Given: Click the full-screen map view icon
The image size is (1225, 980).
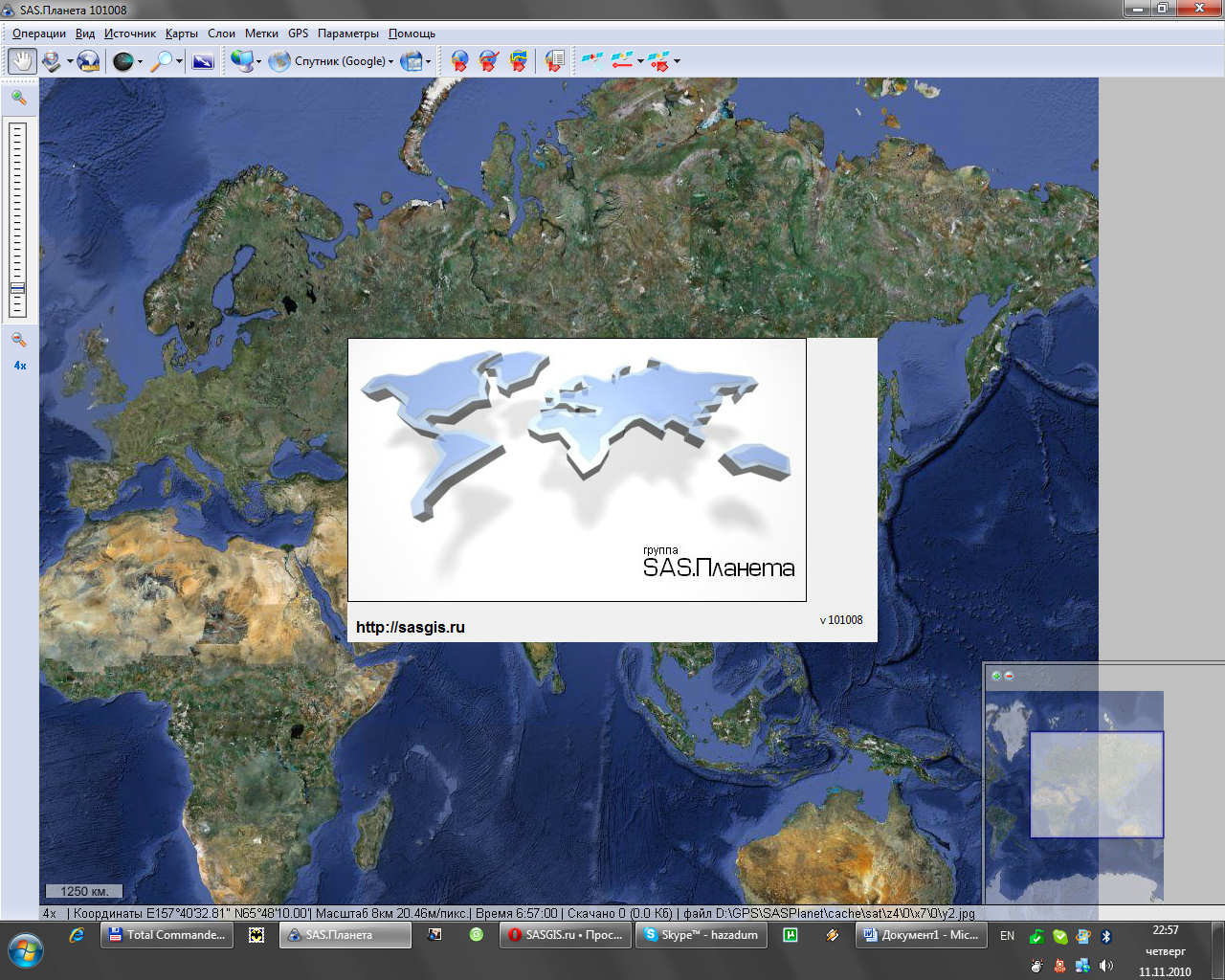Looking at the screenshot, I should (x=203, y=61).
